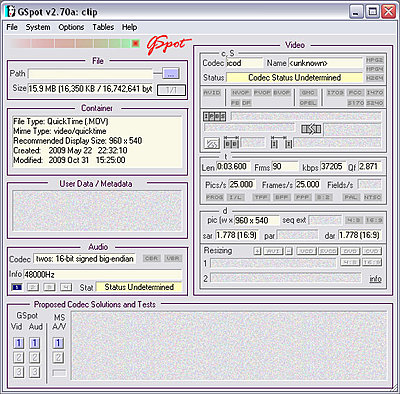Click the 16:9 button in Resizing section
Screen dimensions: 400x394
[372, 262]
